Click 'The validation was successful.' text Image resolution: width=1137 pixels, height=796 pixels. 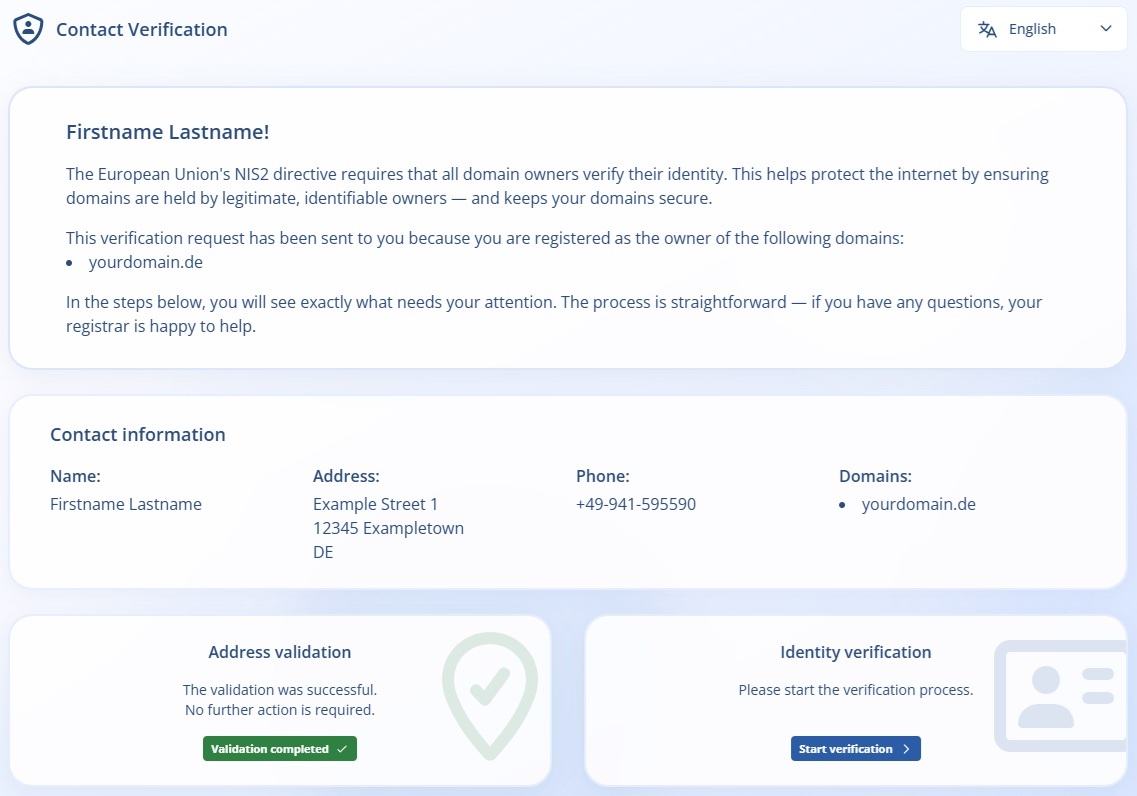point(280,689)
